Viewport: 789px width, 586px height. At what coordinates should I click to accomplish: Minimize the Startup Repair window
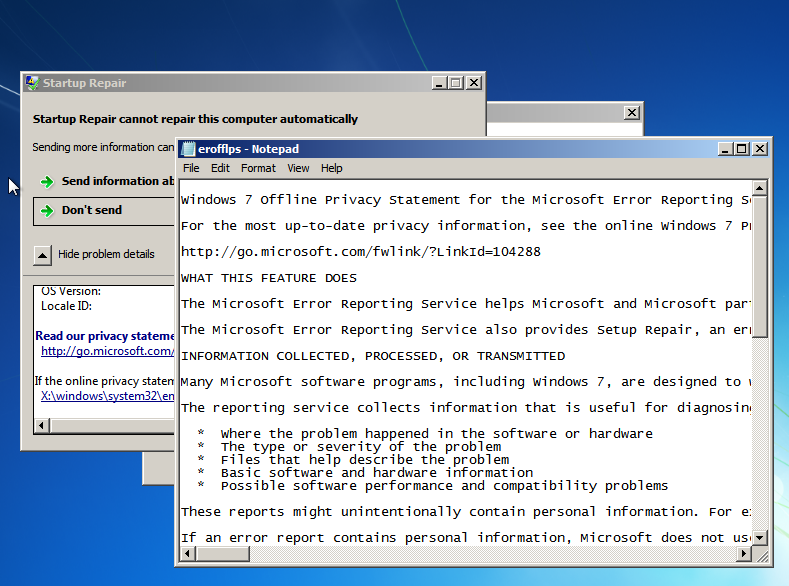(x=439, y=83)
